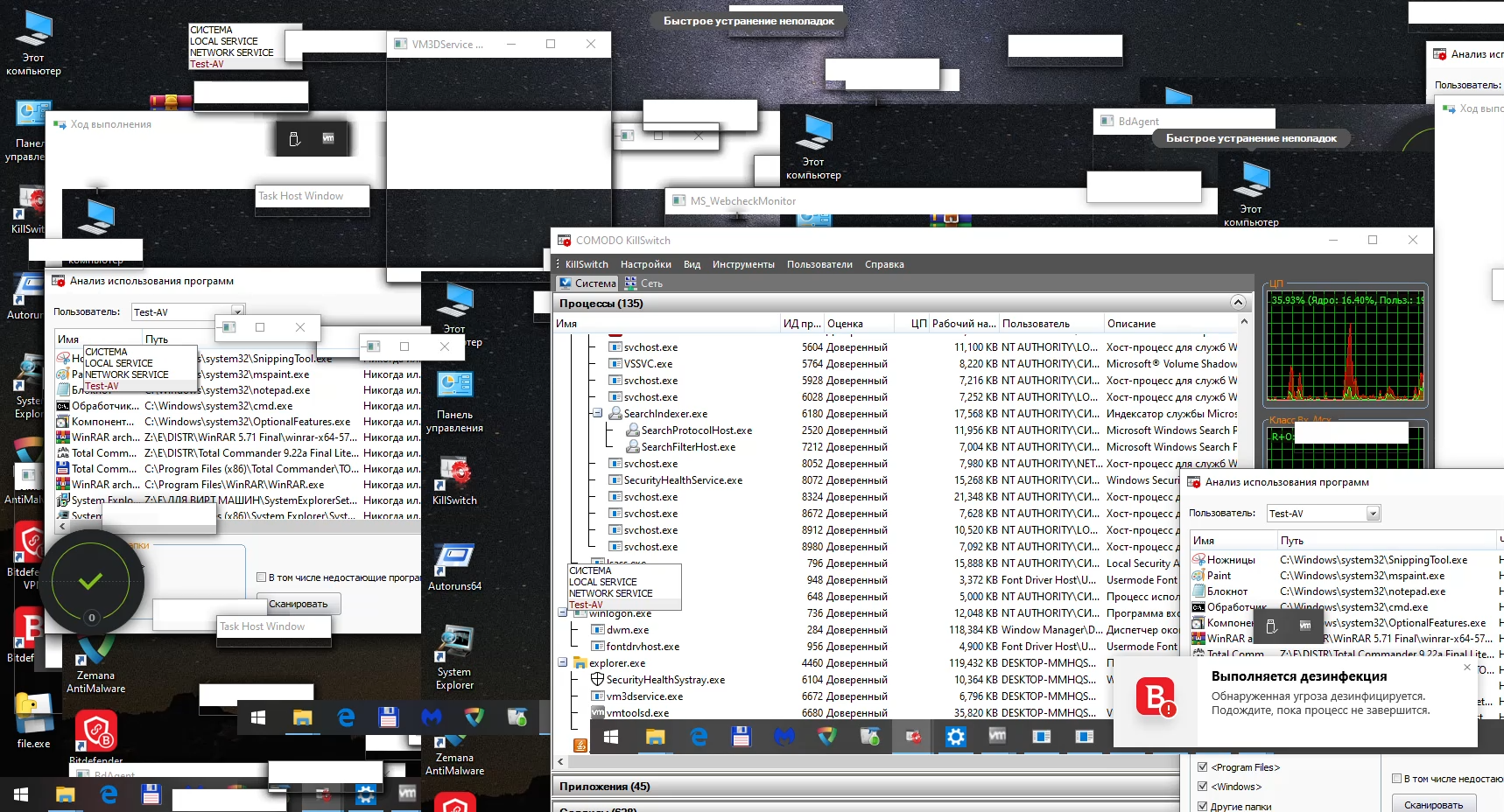This screenshot has width=1504, height=812.
Task: Click Сканировать below the <Program Files> folder checkboxes
Action: pos(1433,804)
